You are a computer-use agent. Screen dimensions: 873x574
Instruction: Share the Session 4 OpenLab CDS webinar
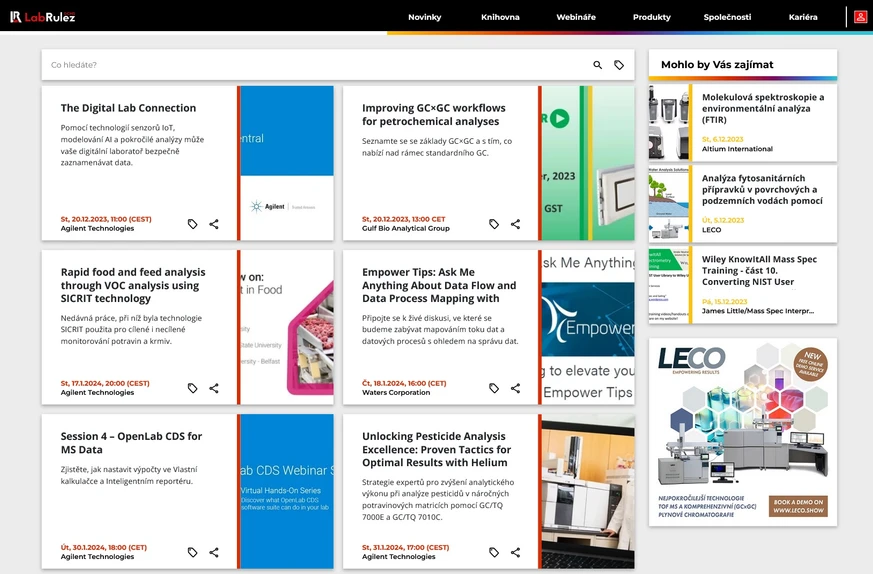pyautogui.click(x=214, y=552)
